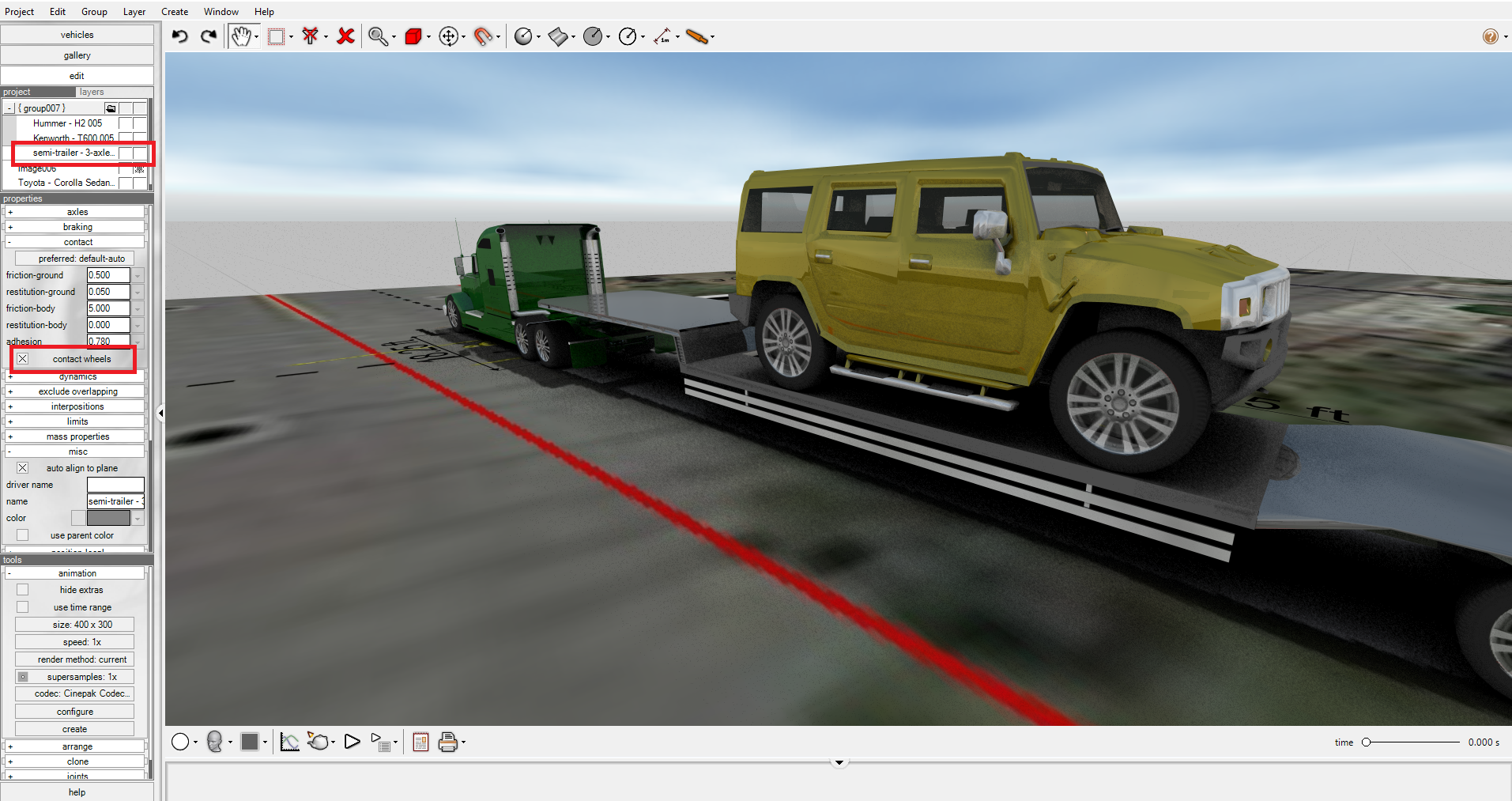
Task: Enable the use time range checkbox
Action: [22, 607]
